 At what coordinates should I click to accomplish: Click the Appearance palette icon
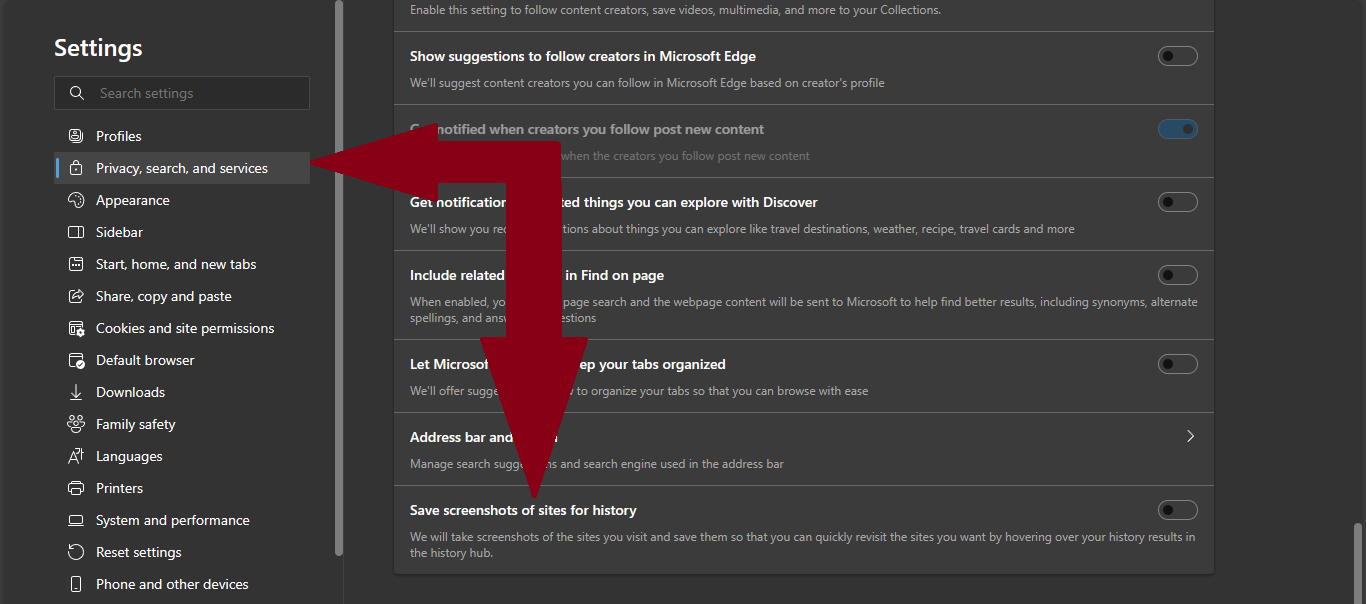[x=76, y=200]
